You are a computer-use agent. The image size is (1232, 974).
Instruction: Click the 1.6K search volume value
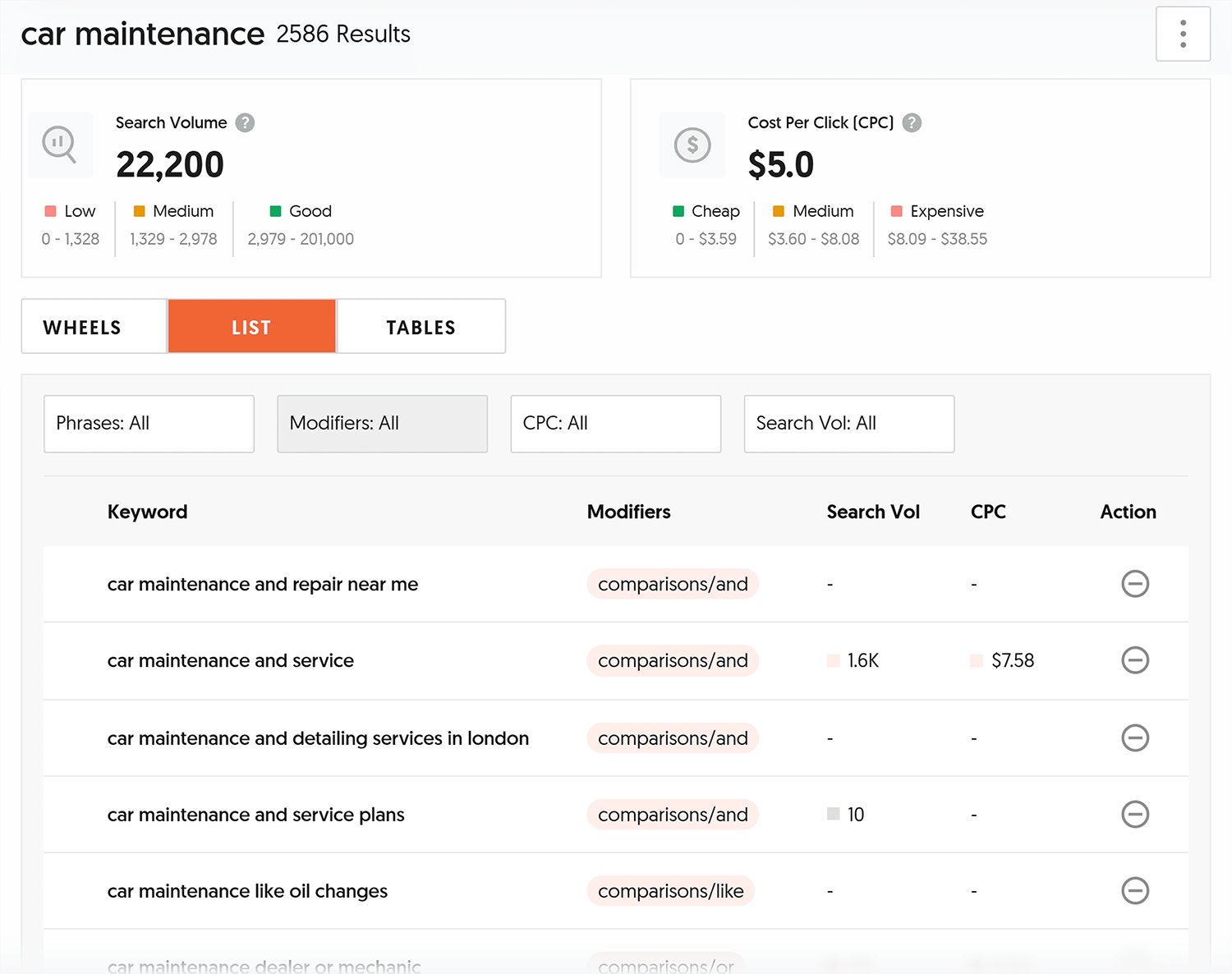coord(863,660)
